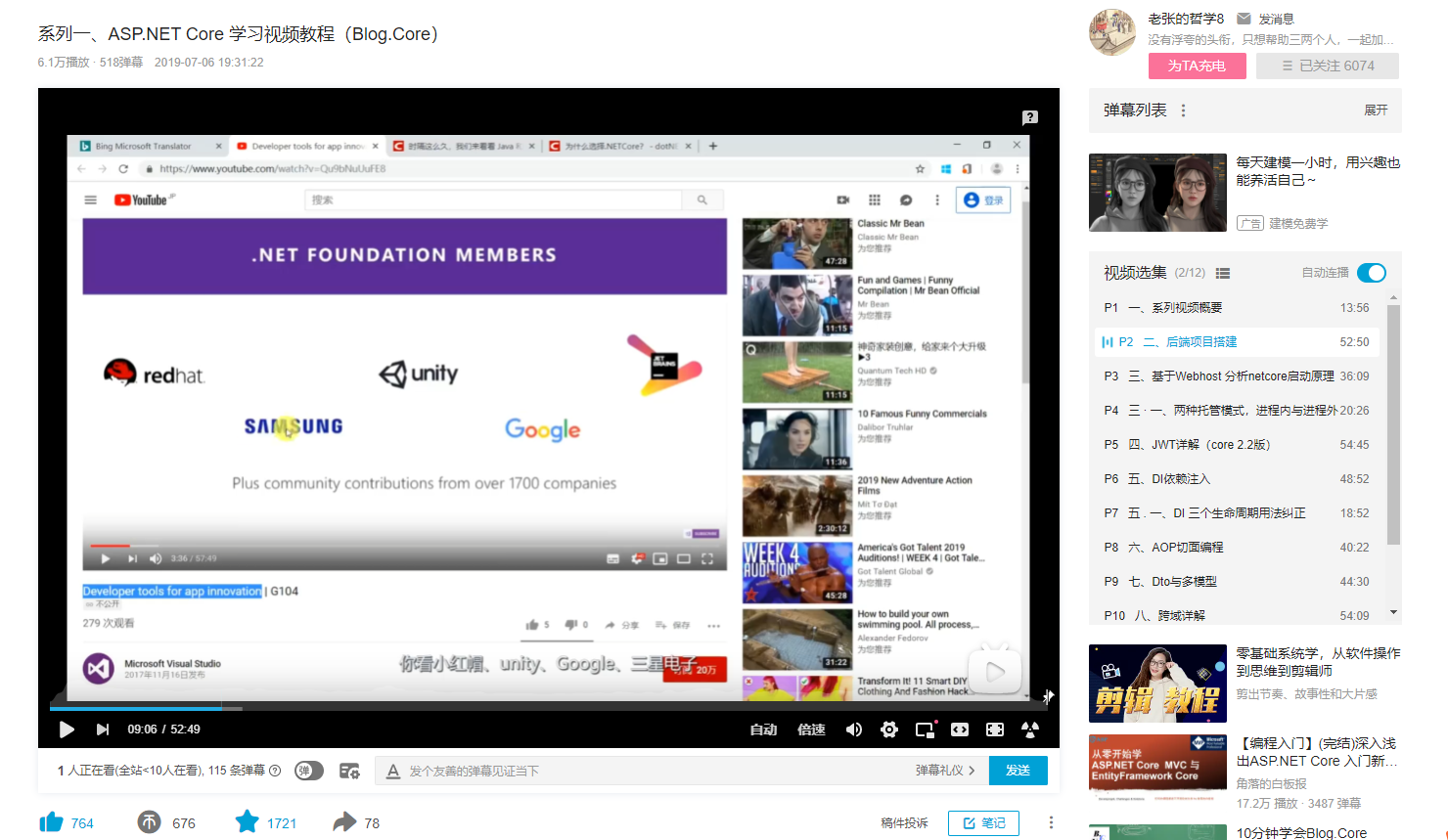Select P7 DI三个生命周期用法纠正

coord(1237,512)
